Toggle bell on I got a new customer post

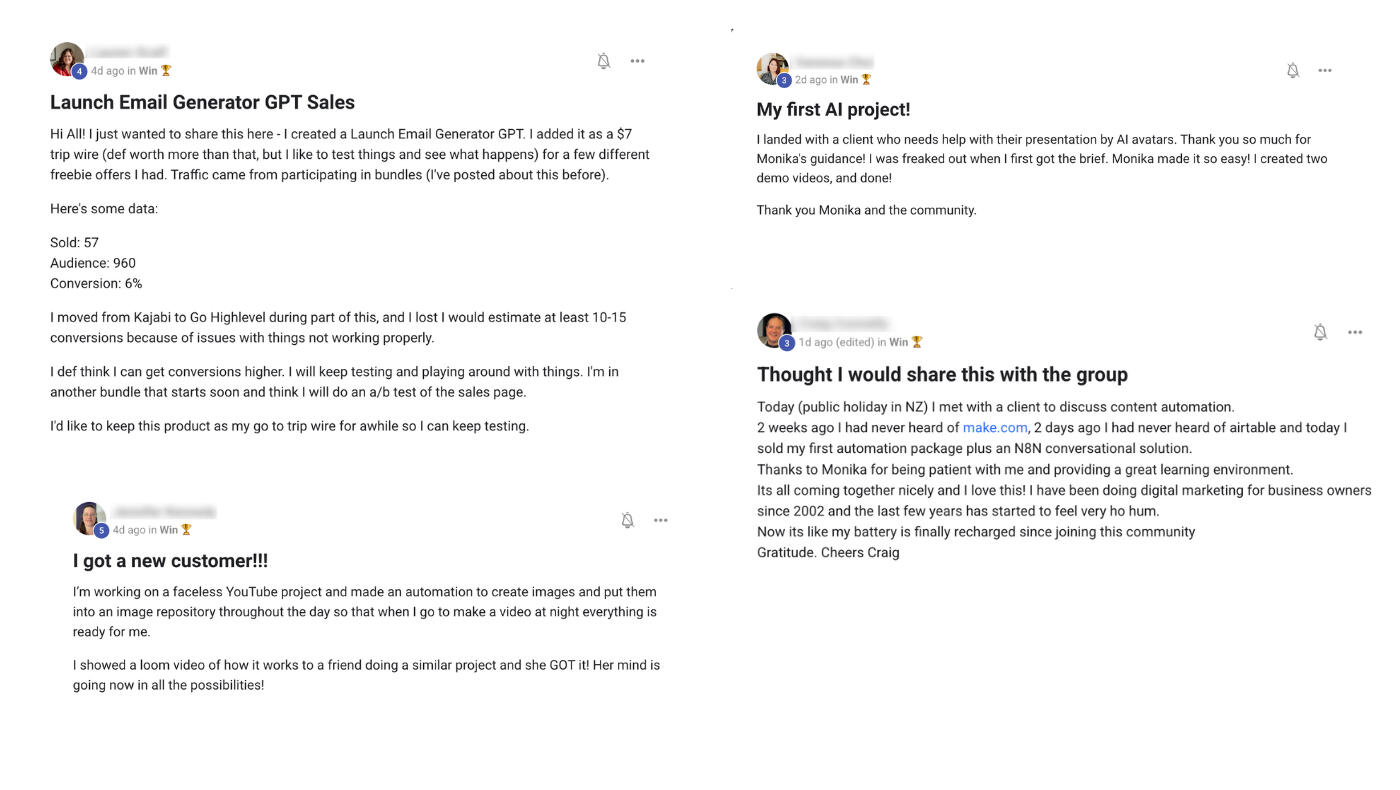click(x=628, y=520)
